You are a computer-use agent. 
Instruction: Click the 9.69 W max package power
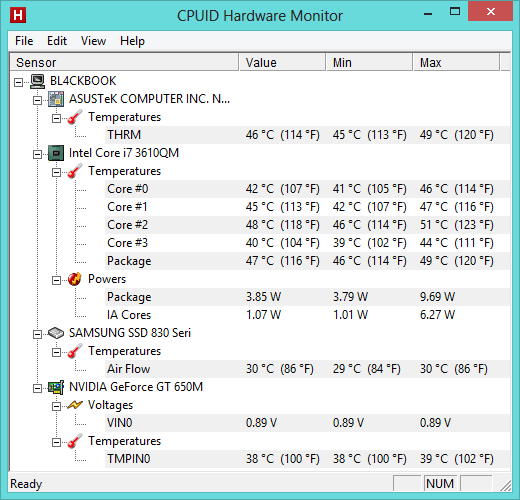point(437,297)
